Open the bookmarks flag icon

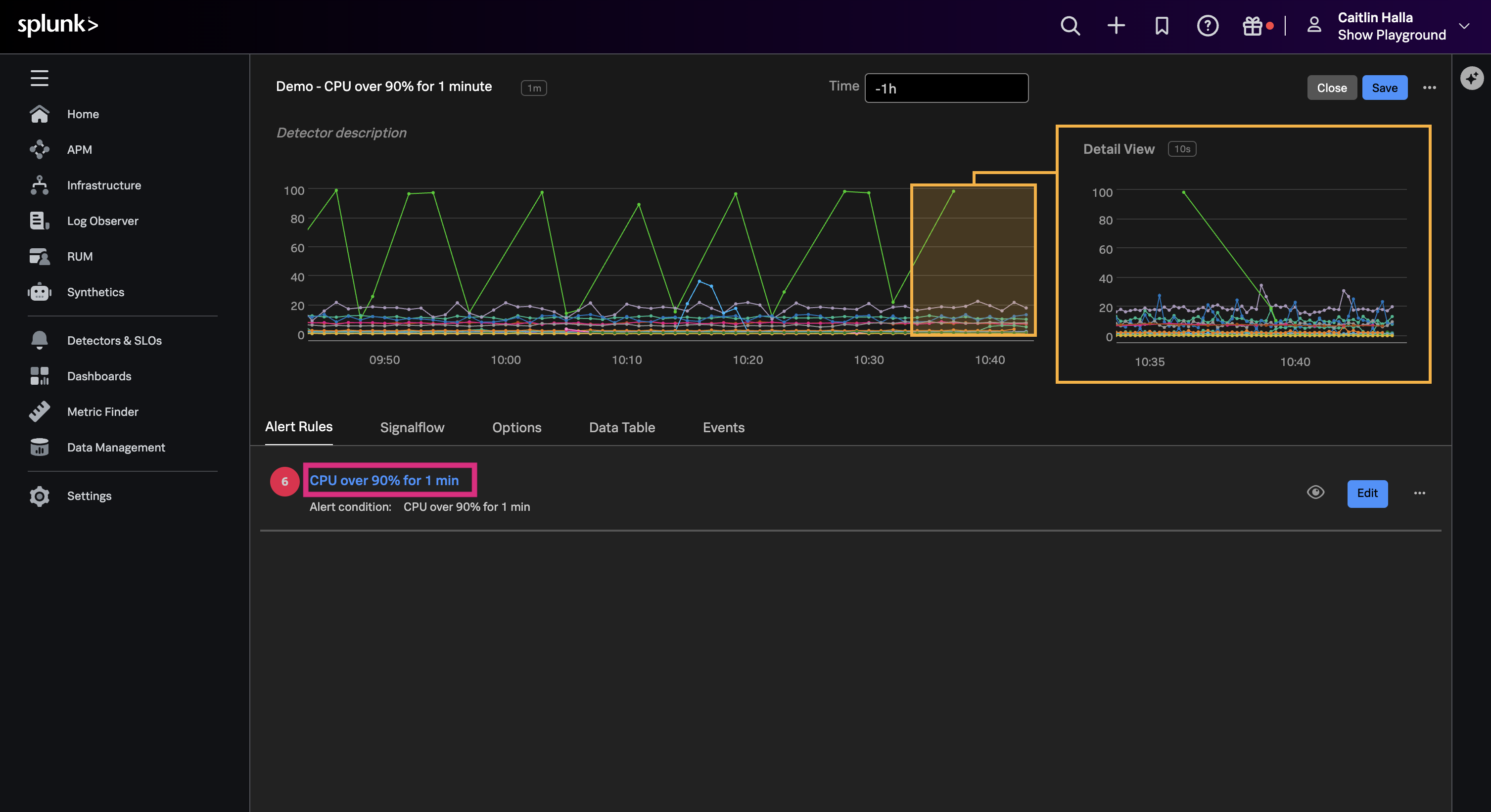point(1162,25)
